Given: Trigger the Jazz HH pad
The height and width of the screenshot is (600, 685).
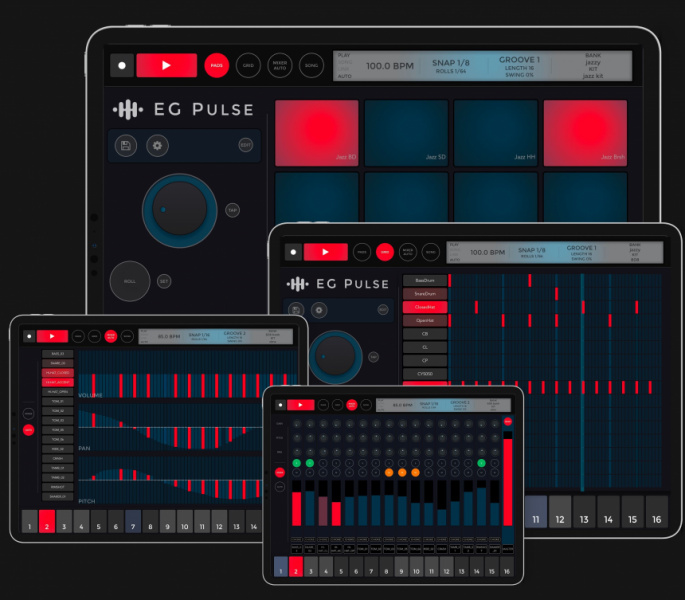Looking at the screenshot, I should pos(496,133).
